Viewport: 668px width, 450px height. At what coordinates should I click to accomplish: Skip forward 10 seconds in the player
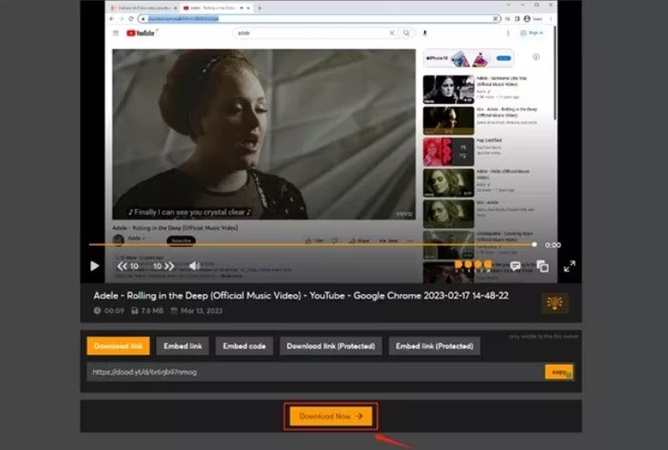point(163,266)
